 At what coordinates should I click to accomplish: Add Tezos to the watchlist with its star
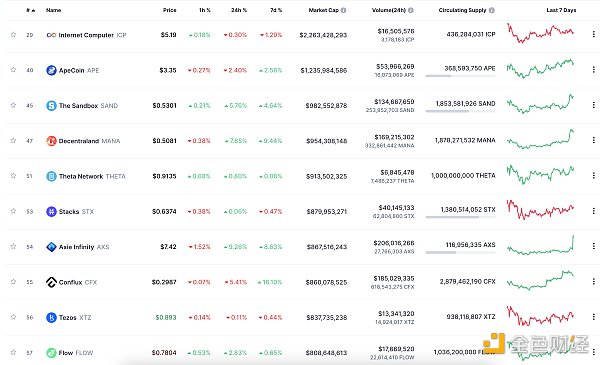pos(13,317)
